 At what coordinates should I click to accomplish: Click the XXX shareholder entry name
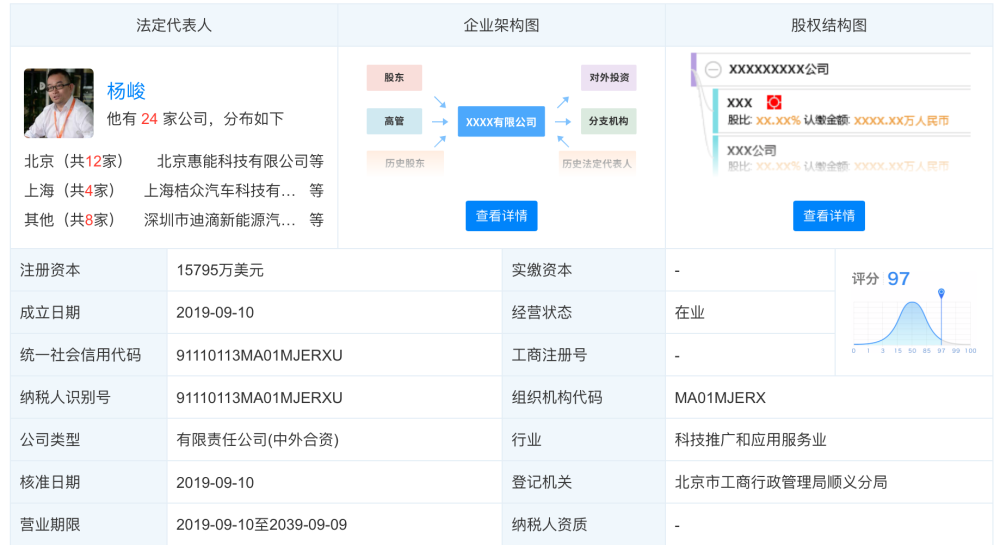(740, 103)
